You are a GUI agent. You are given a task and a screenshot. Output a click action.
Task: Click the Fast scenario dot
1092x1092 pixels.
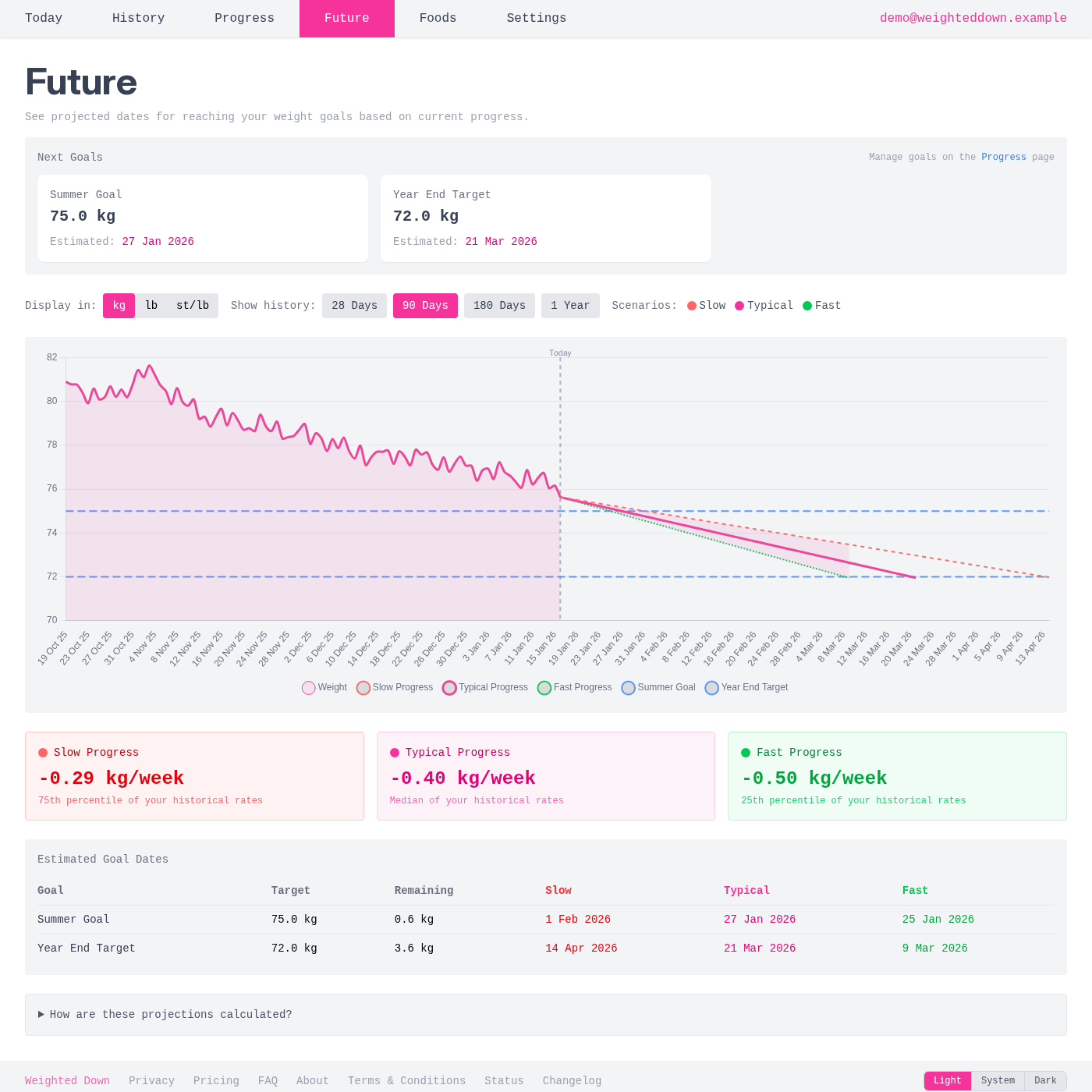(808, 305)
